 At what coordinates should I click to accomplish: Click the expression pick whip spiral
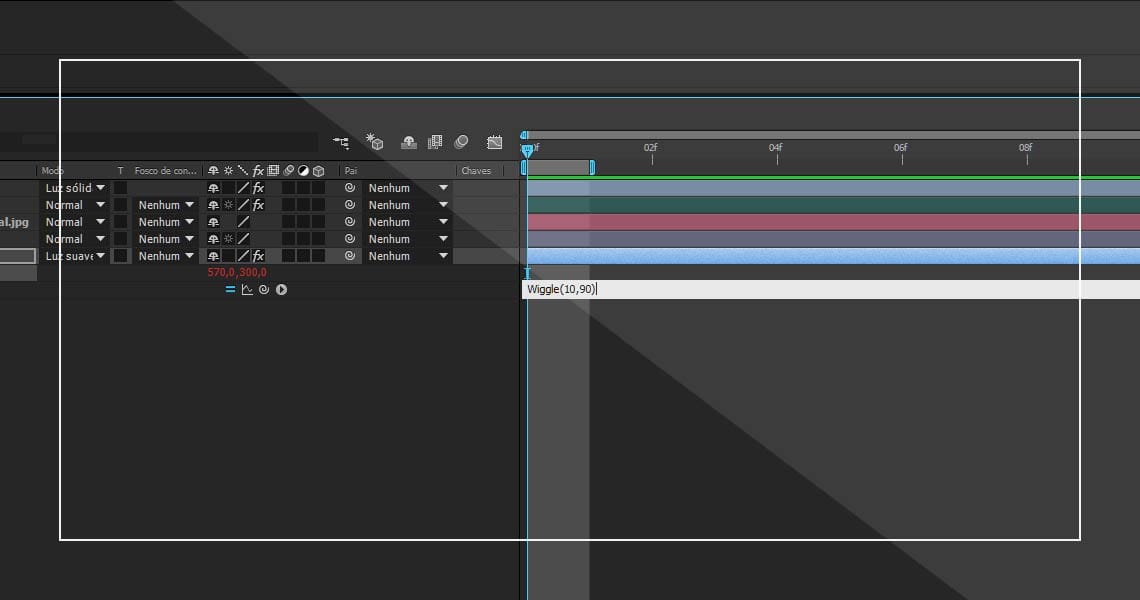(x=263, y=290)
